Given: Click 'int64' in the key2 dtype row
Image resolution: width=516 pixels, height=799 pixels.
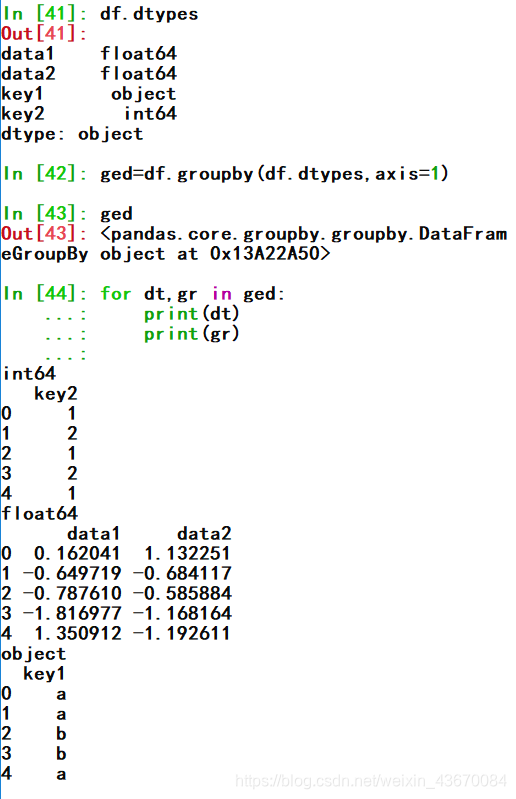Looking at the screenshot, I should [150, 114].
